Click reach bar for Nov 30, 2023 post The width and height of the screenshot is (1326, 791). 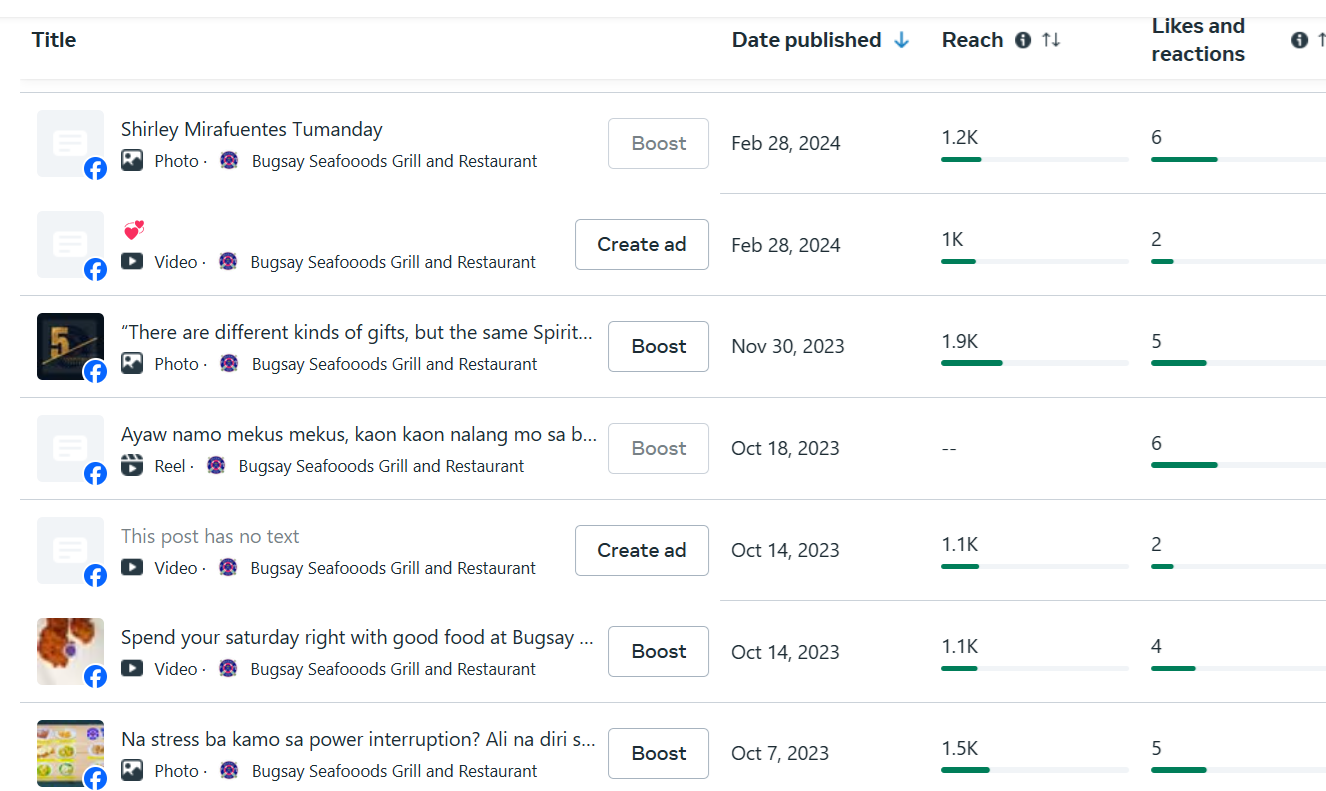tap(1034, 363)
